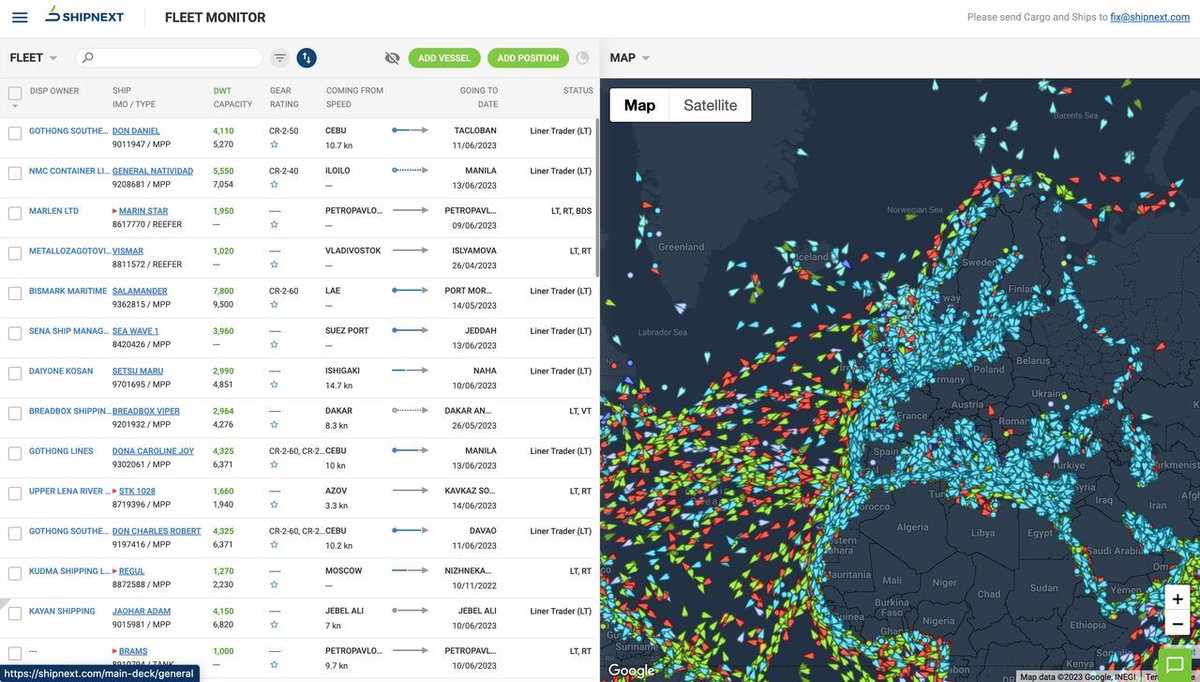Open the KAYAN SHIPPING owner link
The height and width of the screenshot is (682, 1200).
click(62, 611)
